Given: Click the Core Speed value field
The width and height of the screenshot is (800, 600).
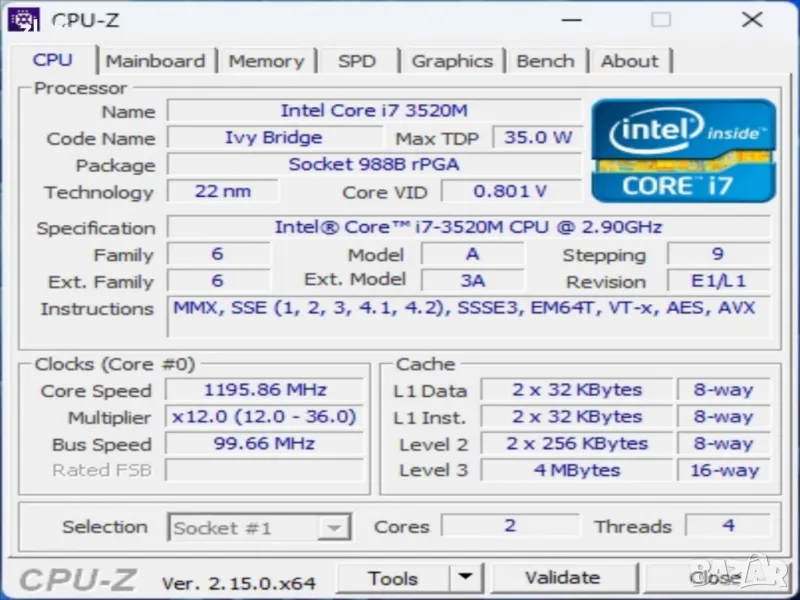Looking at the screenshot, I should tap(264, 390).
